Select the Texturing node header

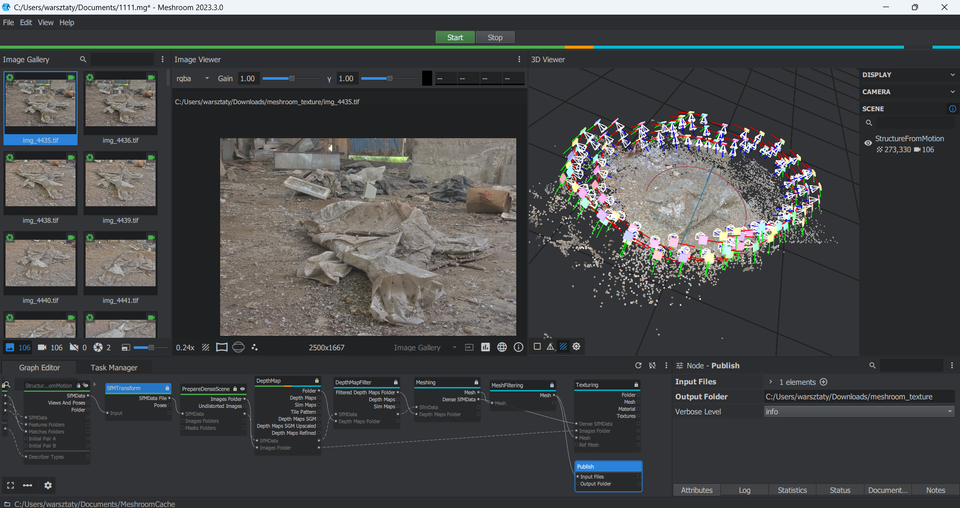[x=607, y=385]
